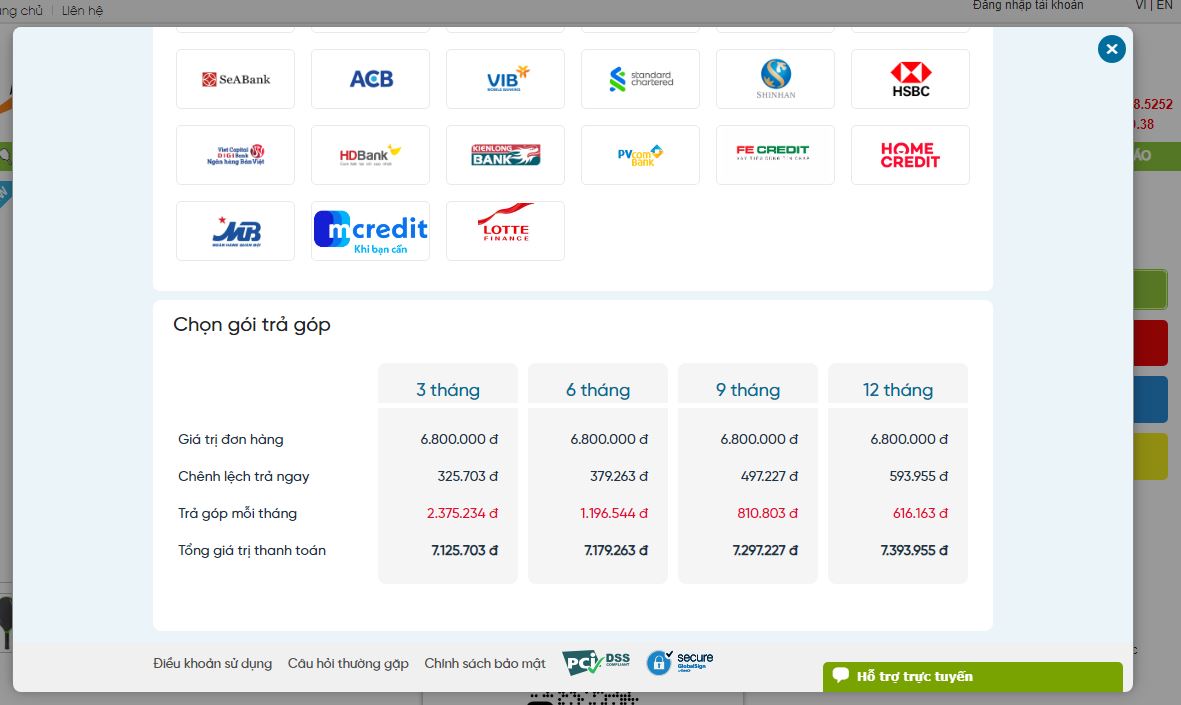
Task: Click monthly payment 2.375.234 đ
Action: (462, 513)
